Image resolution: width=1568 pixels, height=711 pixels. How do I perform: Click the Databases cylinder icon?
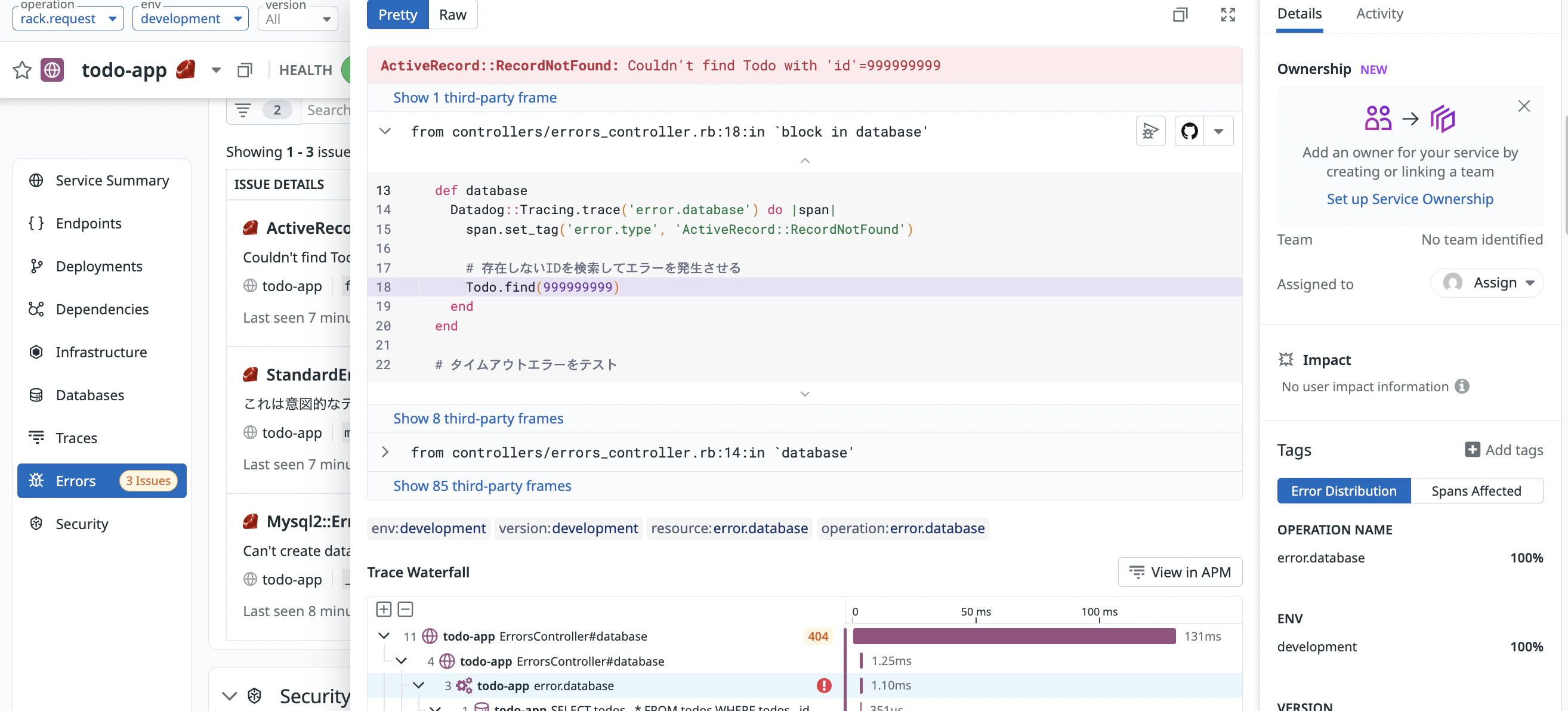pos(36,394)
